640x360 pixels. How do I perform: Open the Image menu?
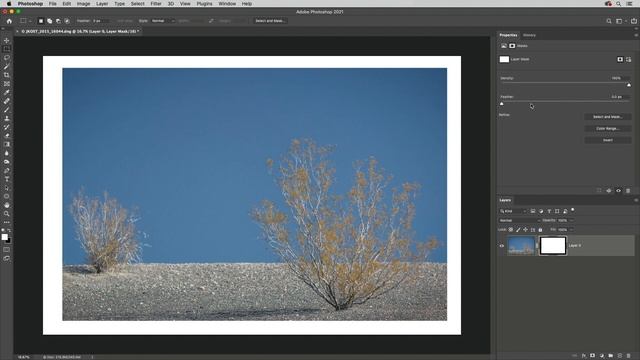click(x=83, y=4)
